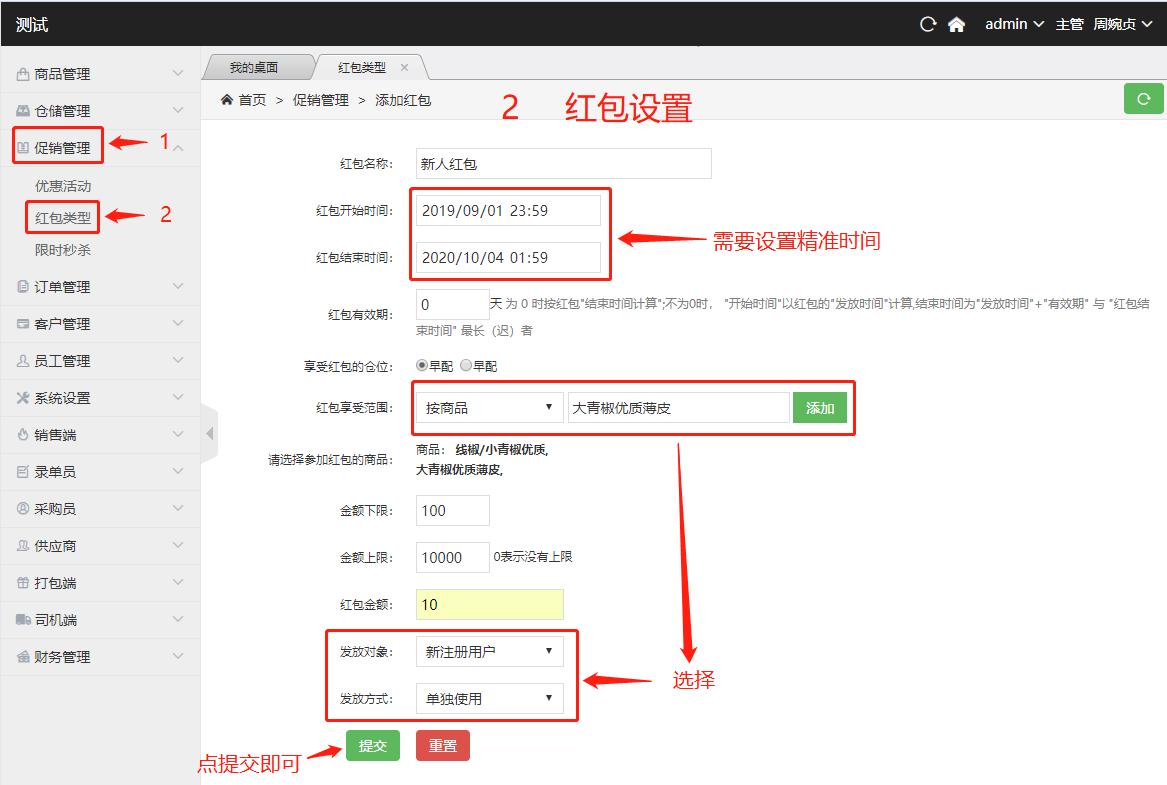Switch to the 我的桌面 tab
The height and width of the screenshot is (785, 1167).
pyautogui.click(x=254, y=68)
